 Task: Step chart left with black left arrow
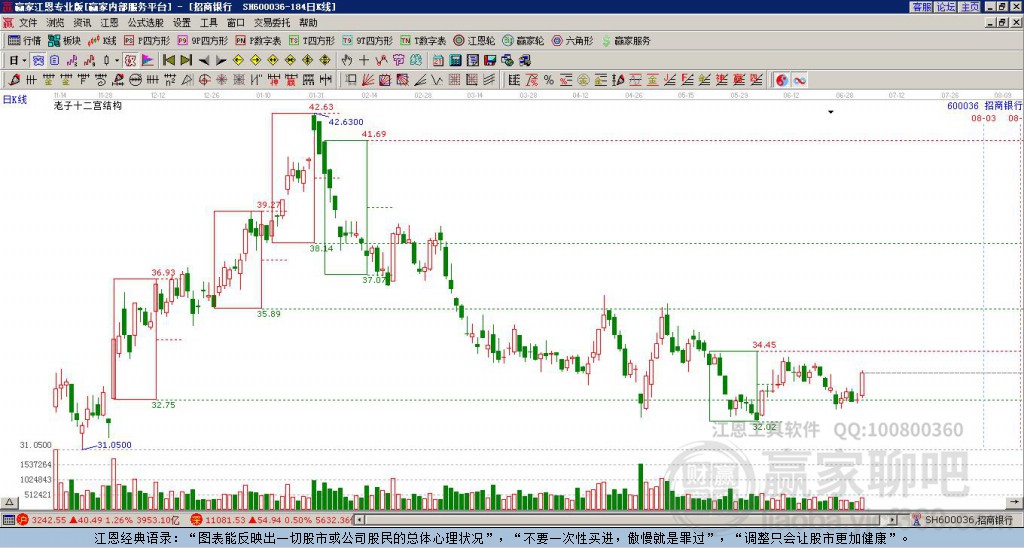(204, 60)
